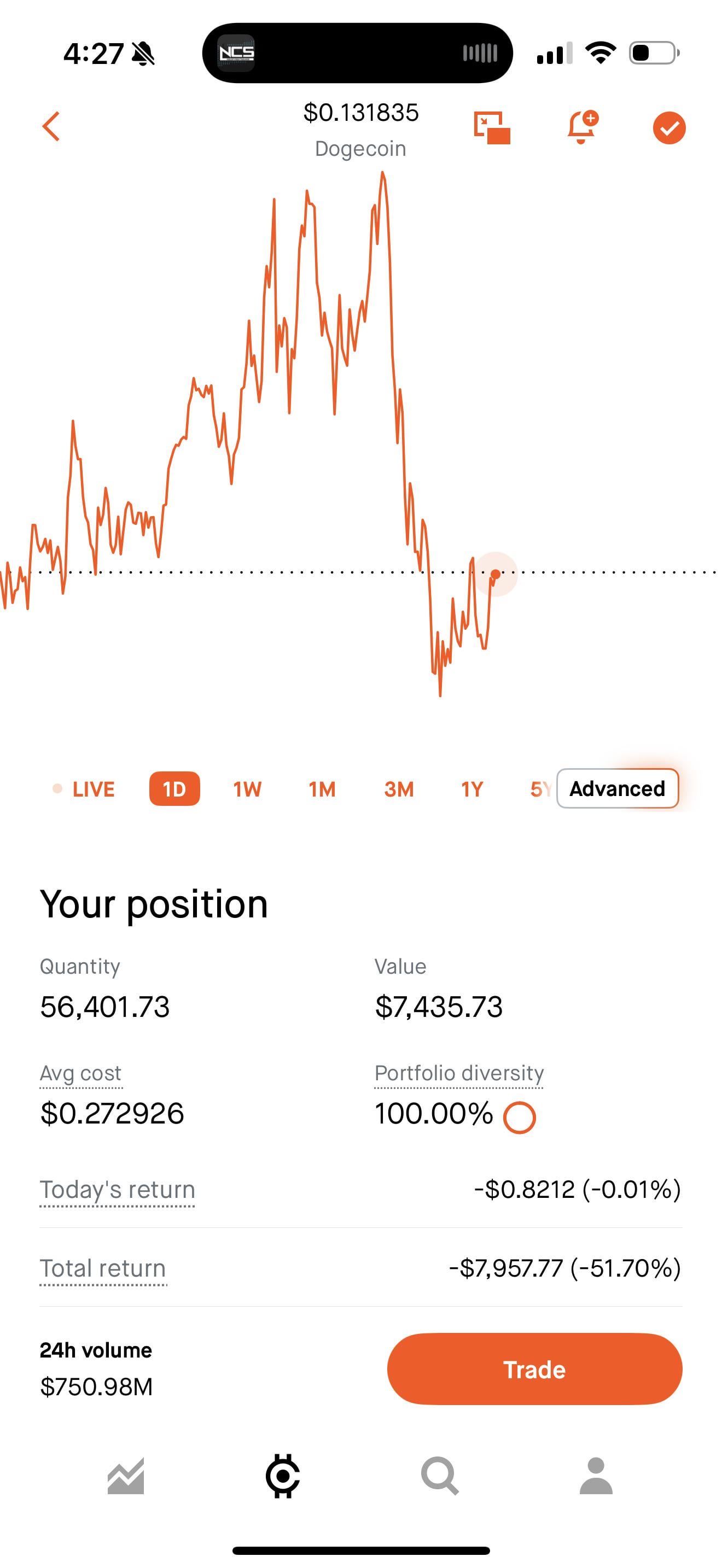
Task: Open the search tab
Action: click(x=440, y=1476)
